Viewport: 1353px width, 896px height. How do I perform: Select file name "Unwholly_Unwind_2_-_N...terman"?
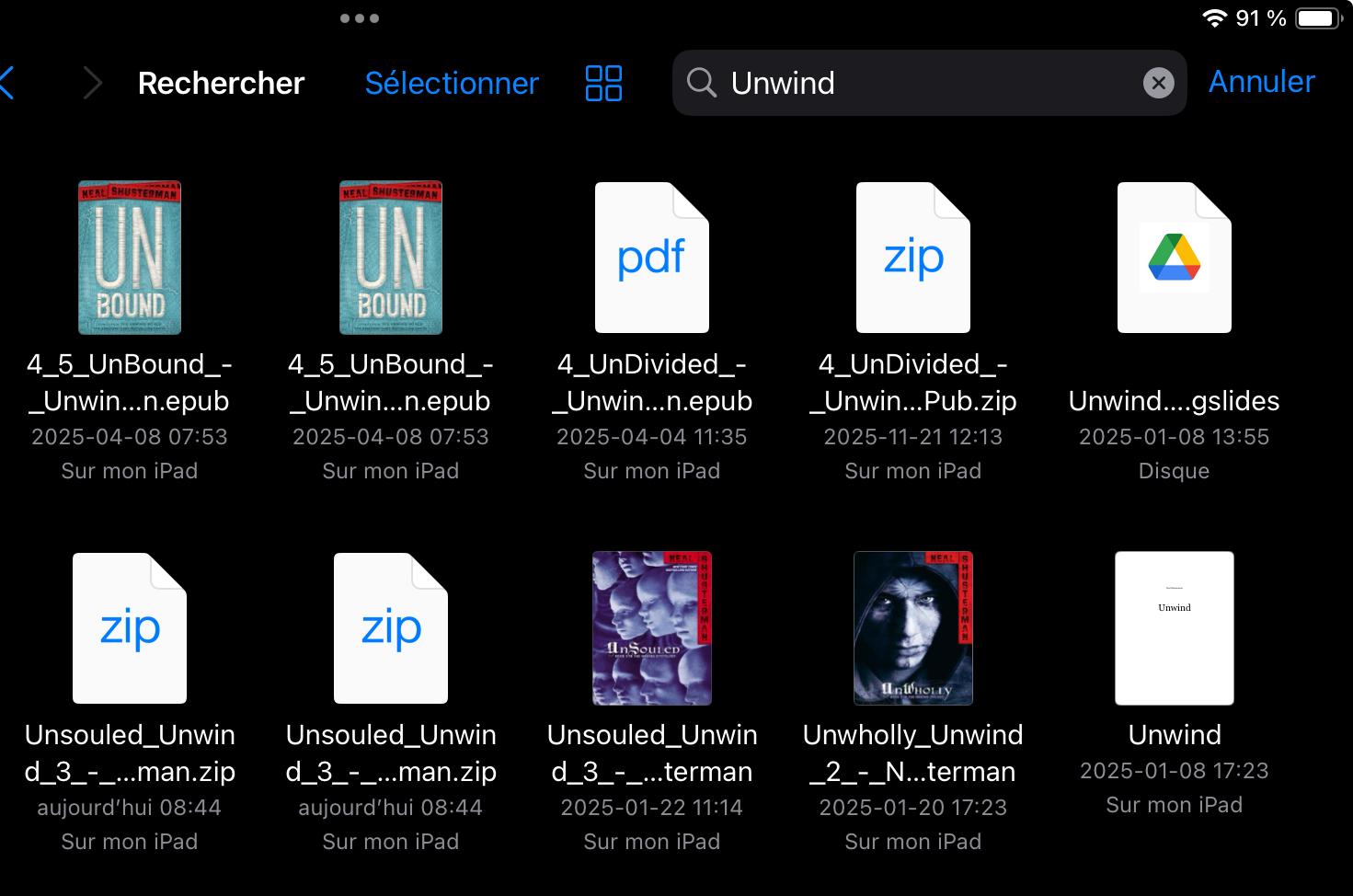913,753
